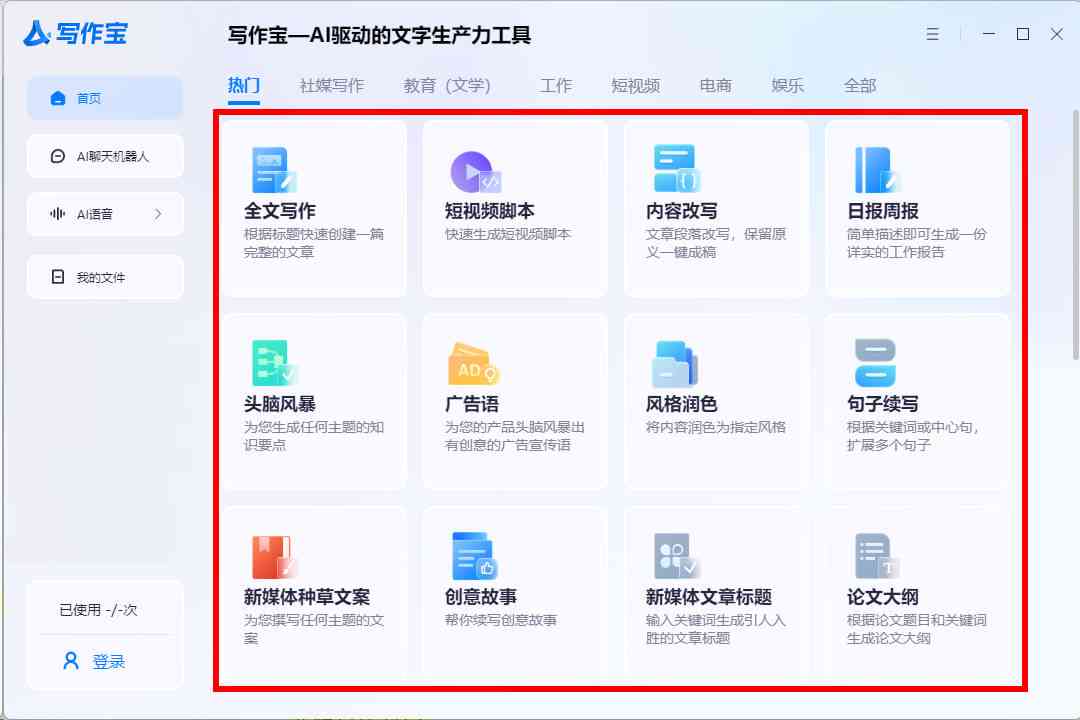Open the 电商 tab
Image resolution: width=1080 pixels, height=720 pixels.
[x=715, y=85]
